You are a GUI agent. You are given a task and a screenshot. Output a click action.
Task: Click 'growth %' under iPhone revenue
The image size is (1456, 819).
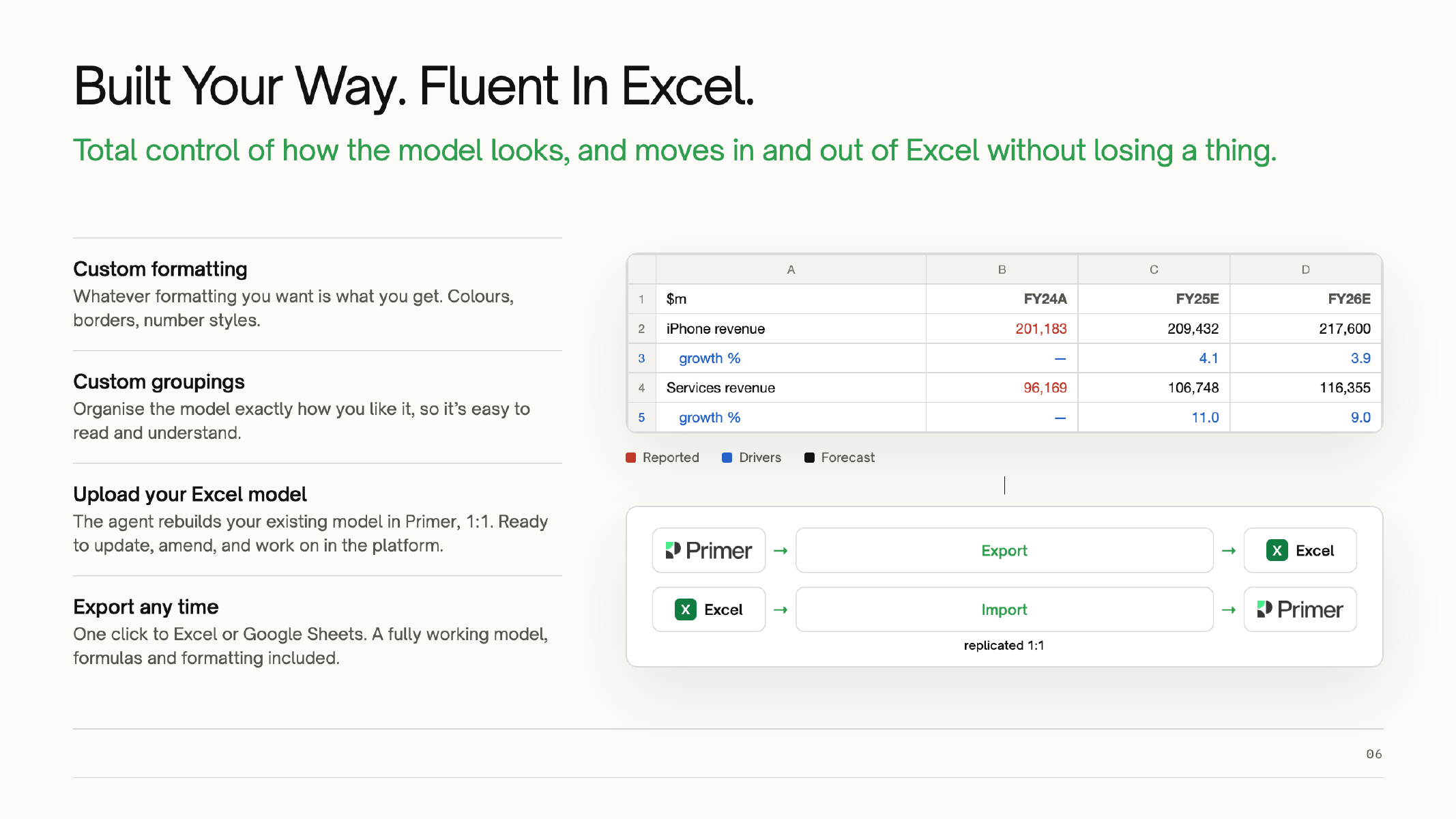point(791,358)
